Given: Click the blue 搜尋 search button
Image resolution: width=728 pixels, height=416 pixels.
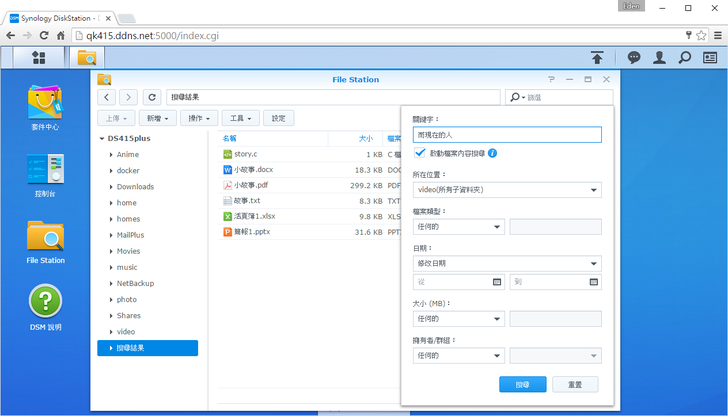Looking at the screenshot, I should 522,384.
